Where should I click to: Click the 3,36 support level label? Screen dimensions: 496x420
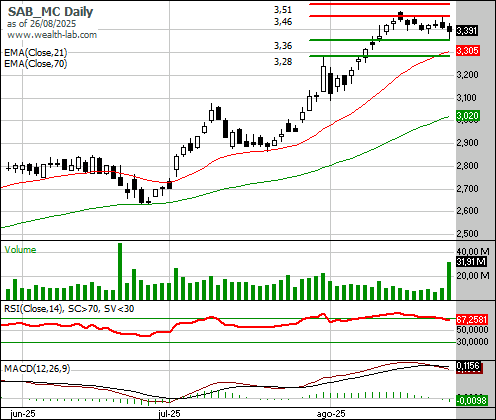coord(283,46)
